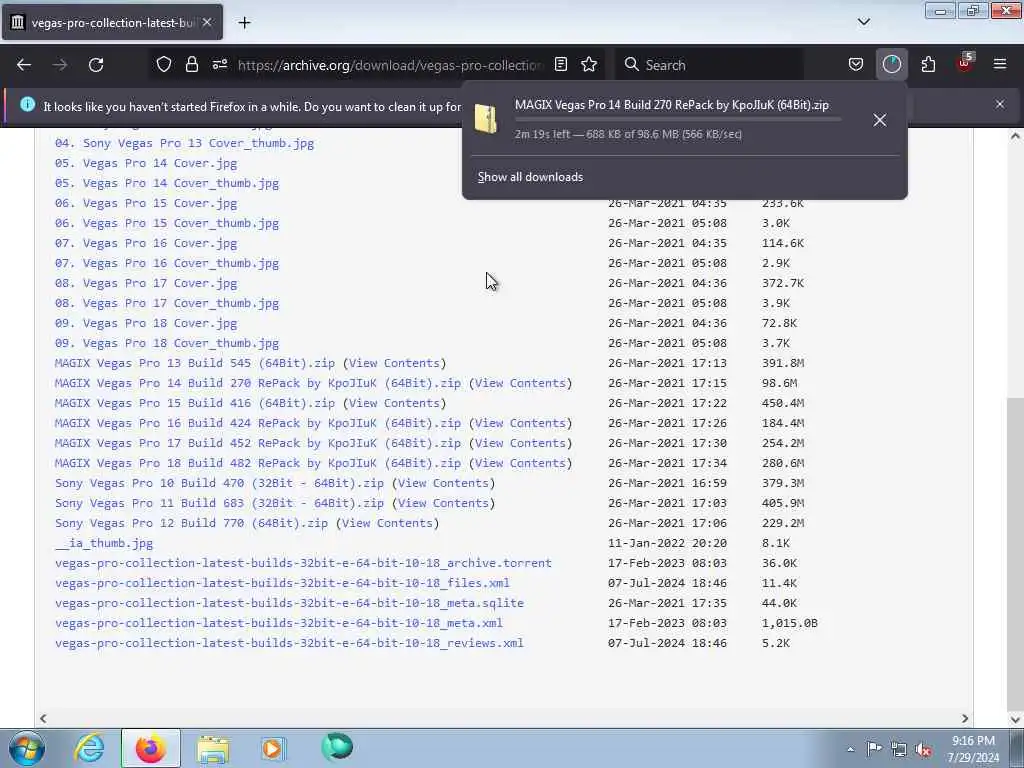Open the Firefox hamburger menu
1024x768 pixels.
pyautogui.click(x=1000, y=65)
